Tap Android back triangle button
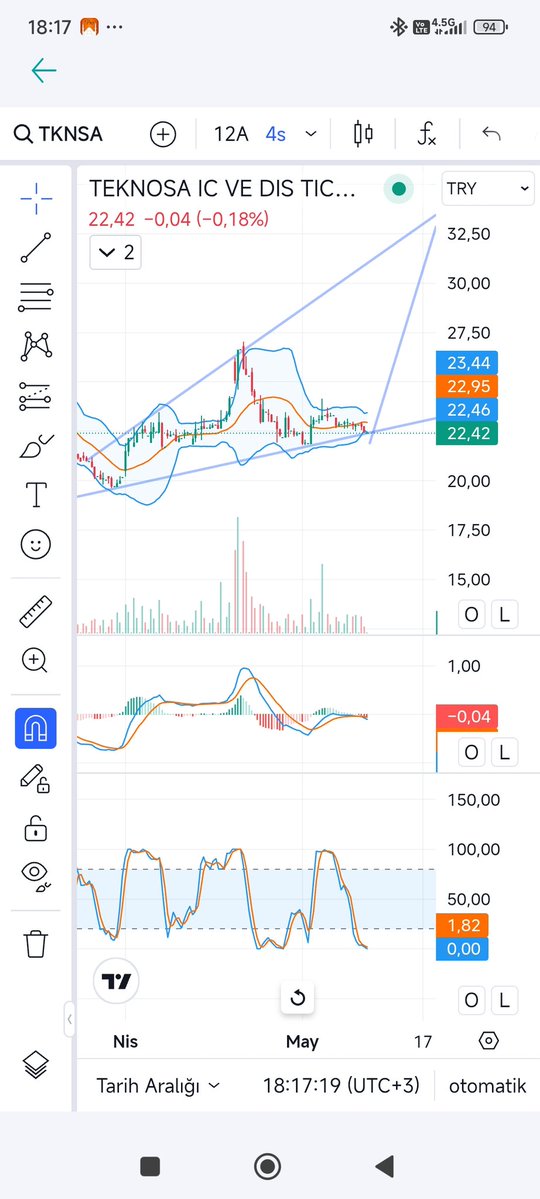The height and width of the screenshot is (1199, 540). (385, 1166)
